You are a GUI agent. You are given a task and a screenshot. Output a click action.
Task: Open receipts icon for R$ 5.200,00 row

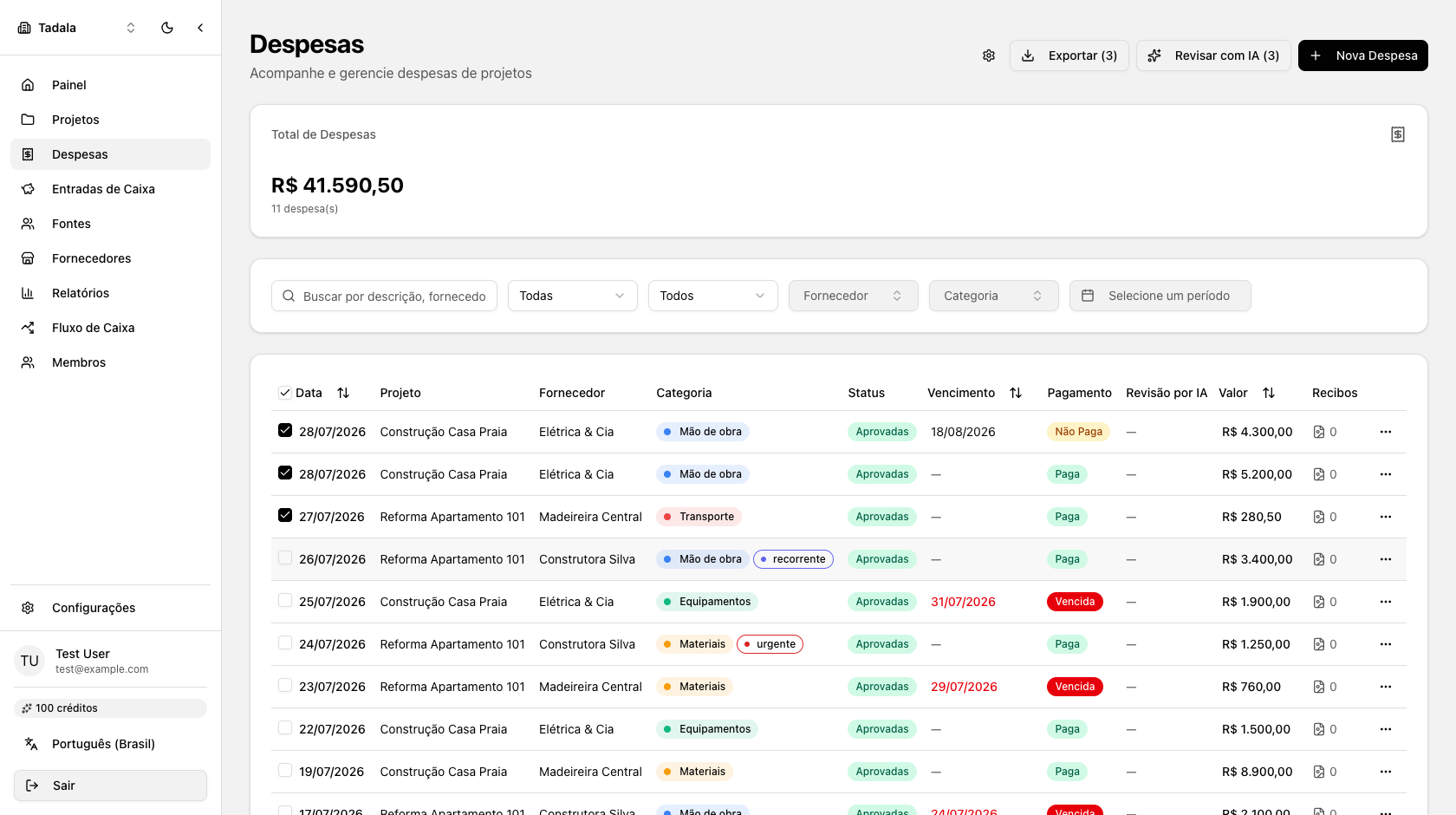coord(1319,474)
